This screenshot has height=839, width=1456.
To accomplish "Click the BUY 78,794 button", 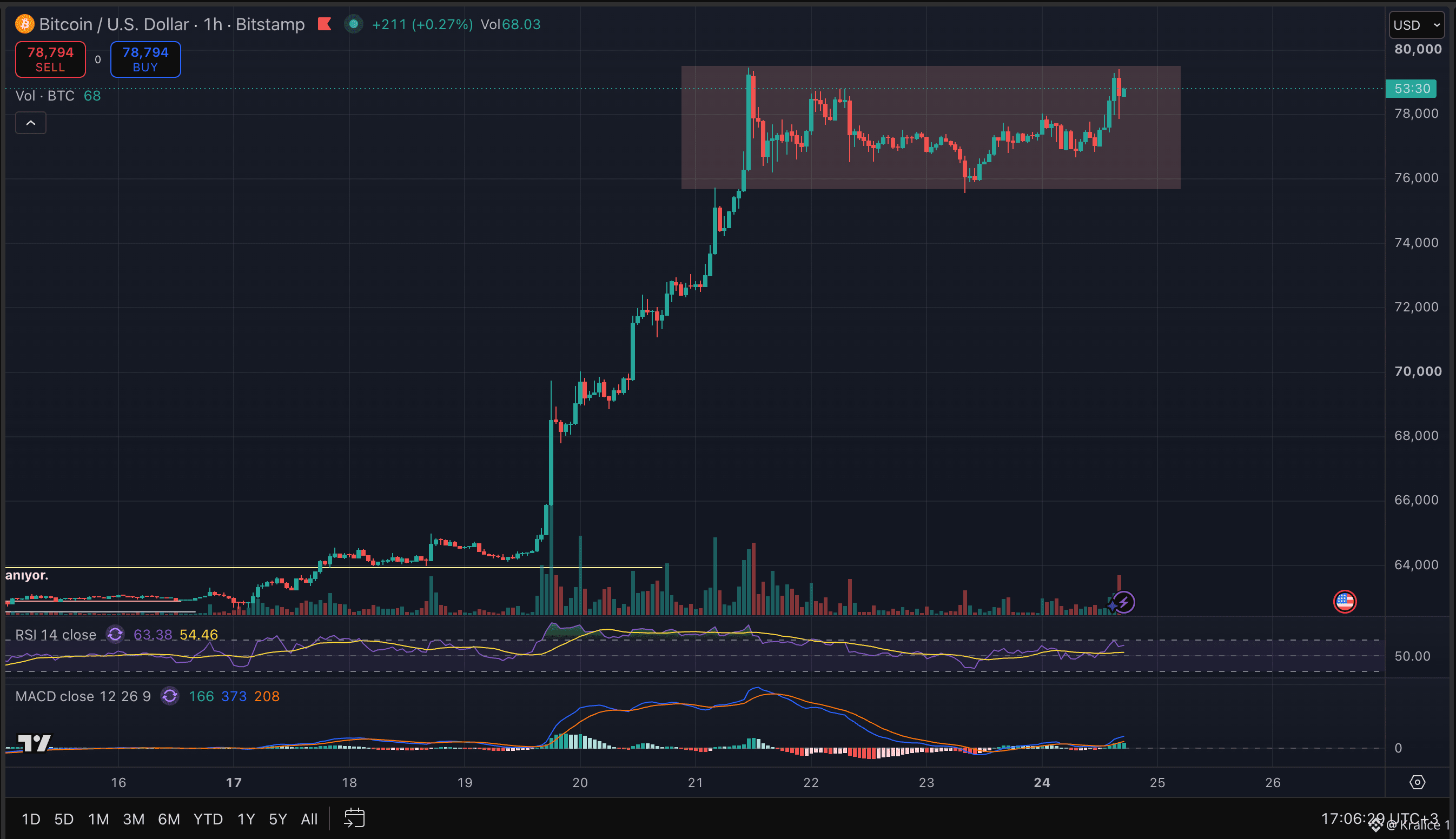I will (x=145, y=59).
